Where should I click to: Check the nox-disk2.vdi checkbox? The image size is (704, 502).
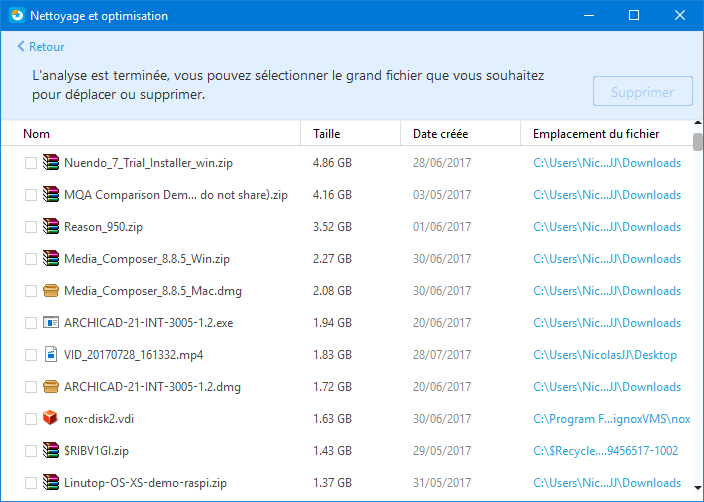(31, 419)
